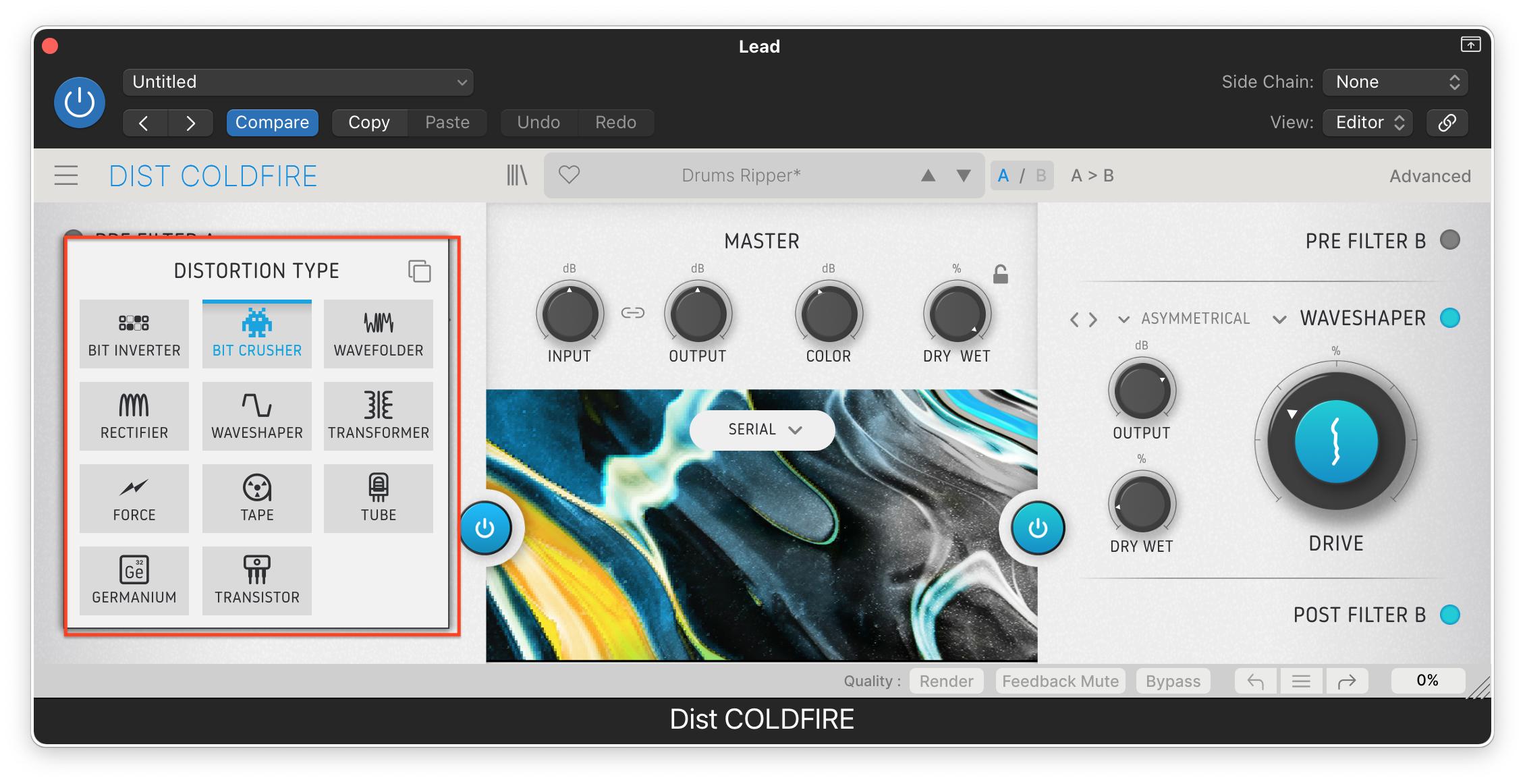Favorite the Drums Ripper preset with heart
Screen dimensions: 1525x784
pos(569,175)
